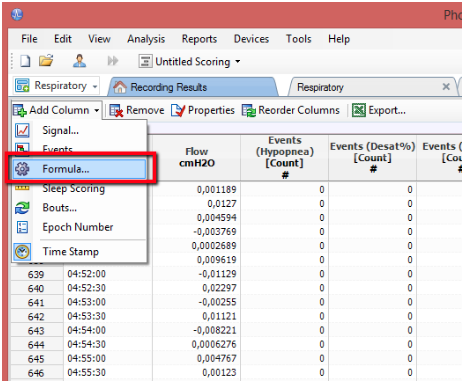Click the Untitled Scoring list icon

tap(145, 62)
